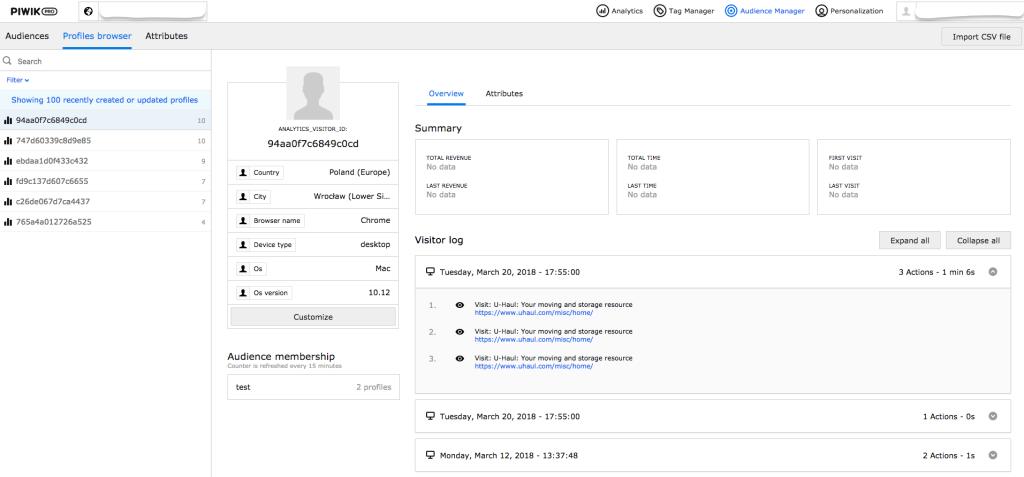This screenshot has height=477, width=1024.
Task: Expand the Monday, March 12 session chevron
Action: point(993,455)
